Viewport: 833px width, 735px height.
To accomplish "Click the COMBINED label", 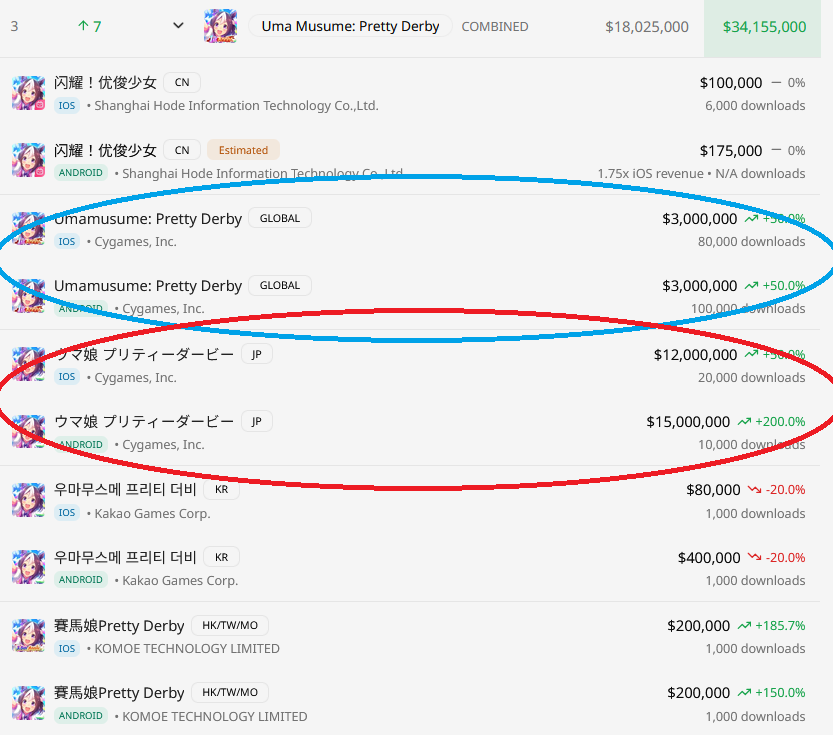I will point(495,27).
